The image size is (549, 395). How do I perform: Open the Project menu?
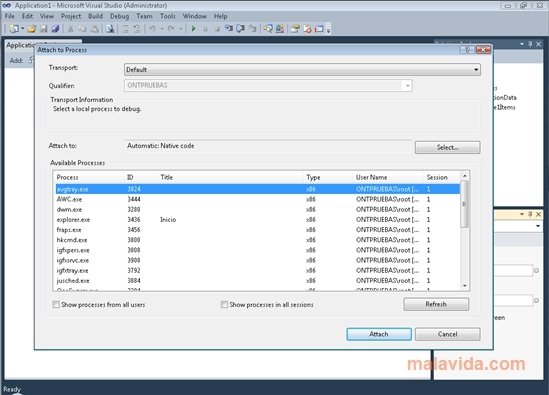(71, 16)
